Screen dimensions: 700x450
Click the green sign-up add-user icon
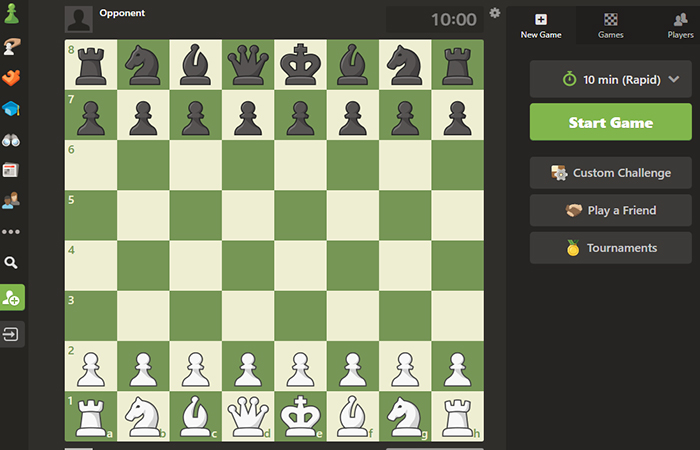click(x=12, y=297)
